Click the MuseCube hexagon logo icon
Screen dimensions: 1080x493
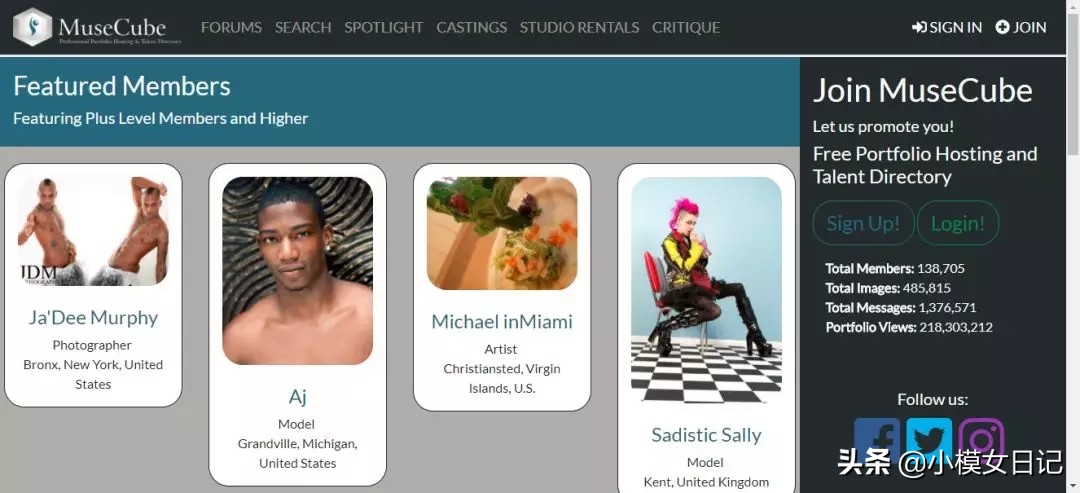click(32, 28)
